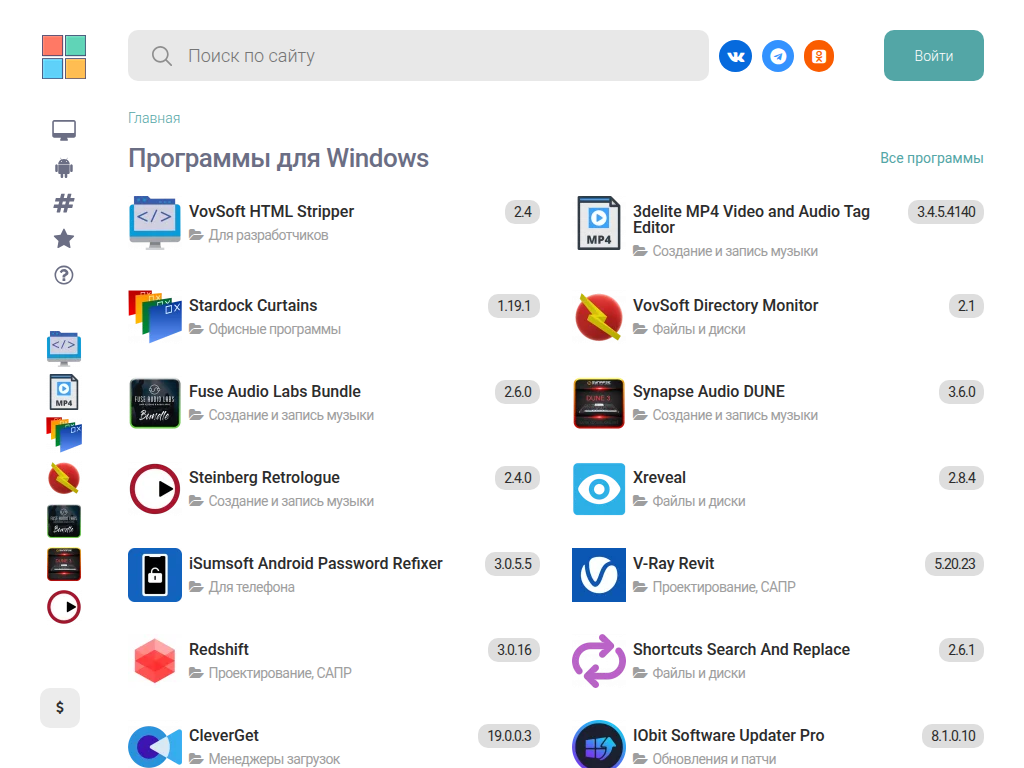Image resolution: width=1024 pixels, height=768 pixels.
Task: Go to Главная breadcrumb link
Action: point(154,118)
